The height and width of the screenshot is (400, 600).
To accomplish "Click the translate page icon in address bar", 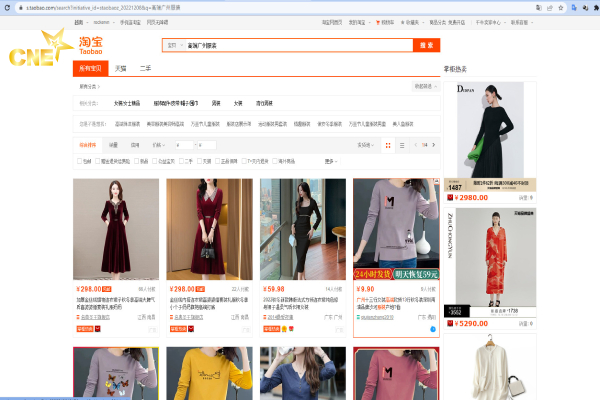I will point(539,8).
